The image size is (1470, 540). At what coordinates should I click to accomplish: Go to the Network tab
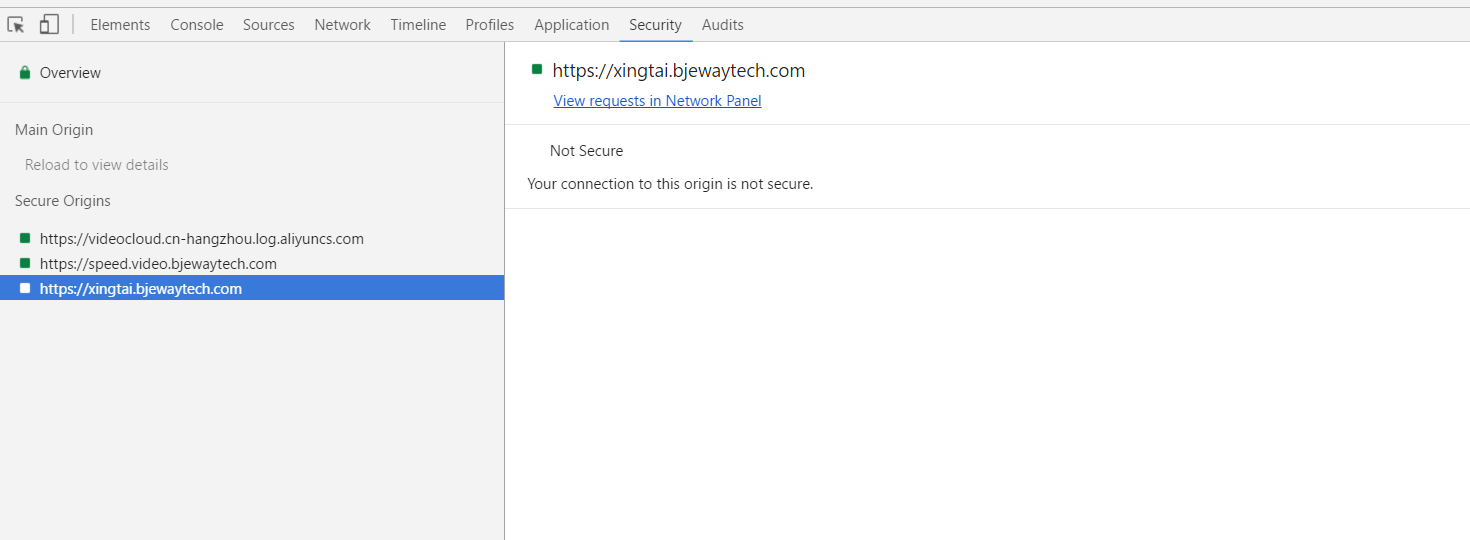[x=343, y=25]
